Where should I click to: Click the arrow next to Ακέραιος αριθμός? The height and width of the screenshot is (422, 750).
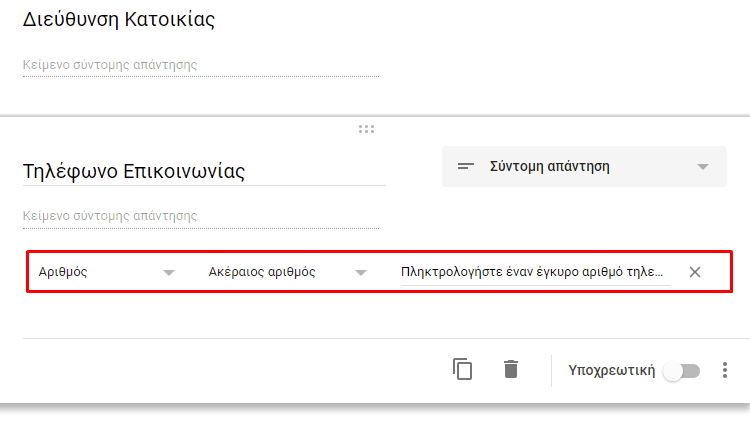tap(361, 273)
